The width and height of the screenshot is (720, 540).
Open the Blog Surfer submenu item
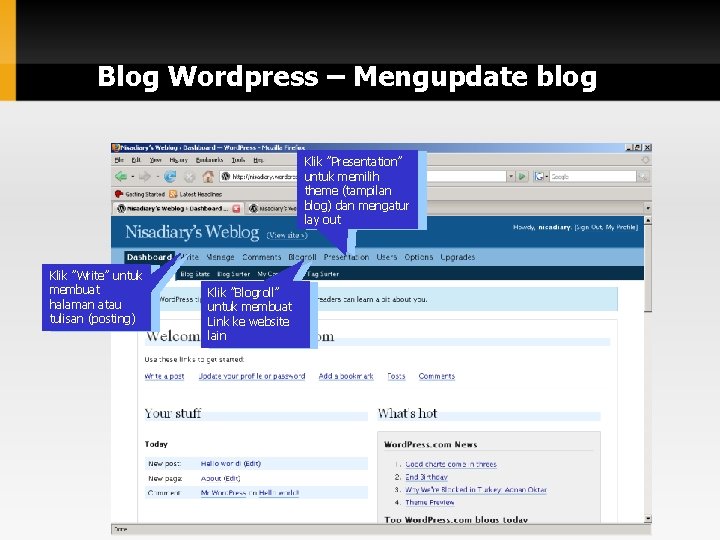[234, 274]
